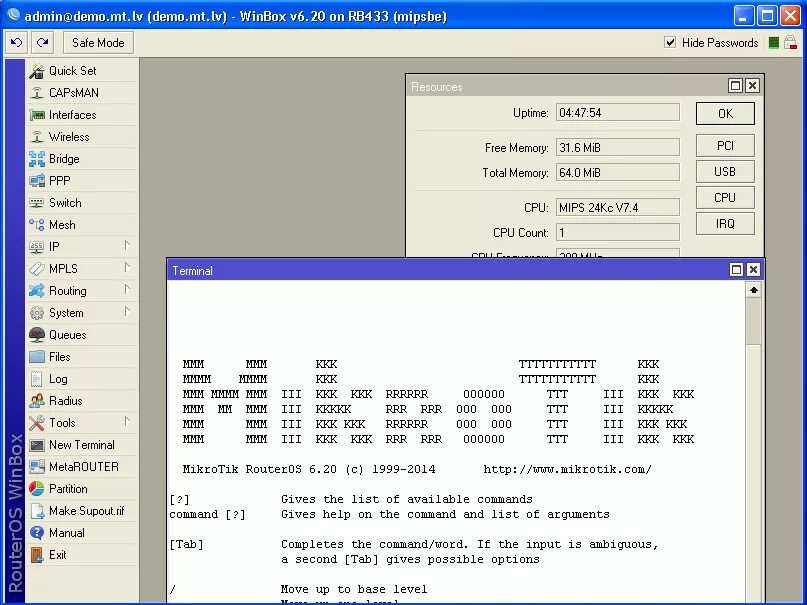Click the Safe Mode button
Image resolution: width=807 pixels, height=605 pixels.
point(98,43)
